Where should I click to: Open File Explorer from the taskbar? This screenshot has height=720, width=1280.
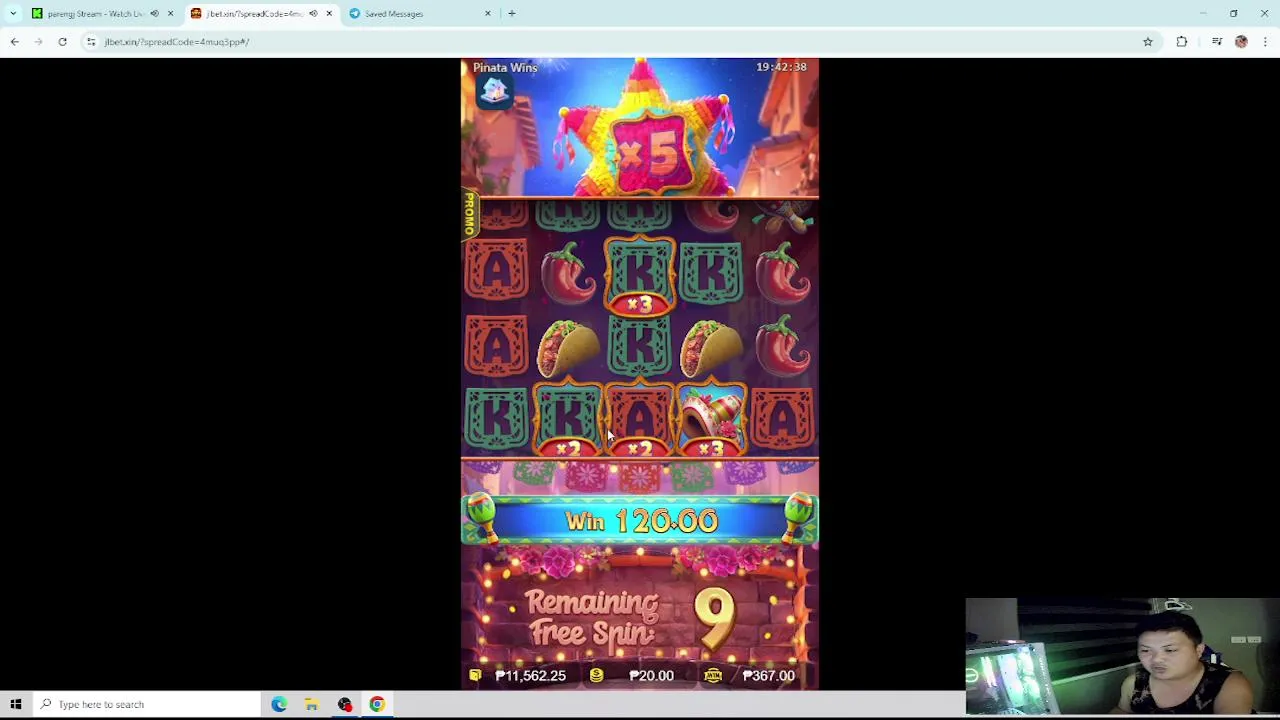click(312, 704)
